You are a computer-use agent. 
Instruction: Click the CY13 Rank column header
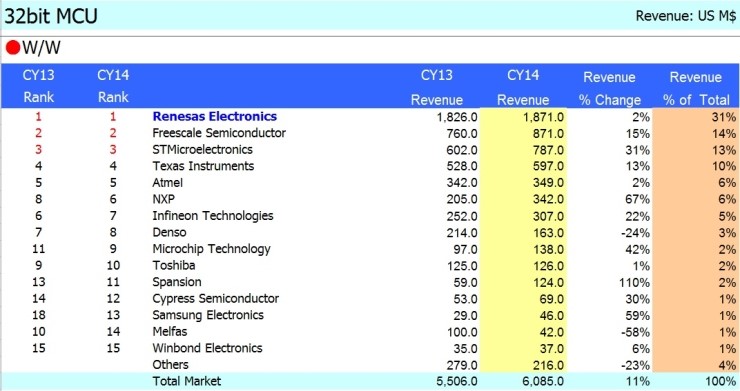tap(39, 86)
